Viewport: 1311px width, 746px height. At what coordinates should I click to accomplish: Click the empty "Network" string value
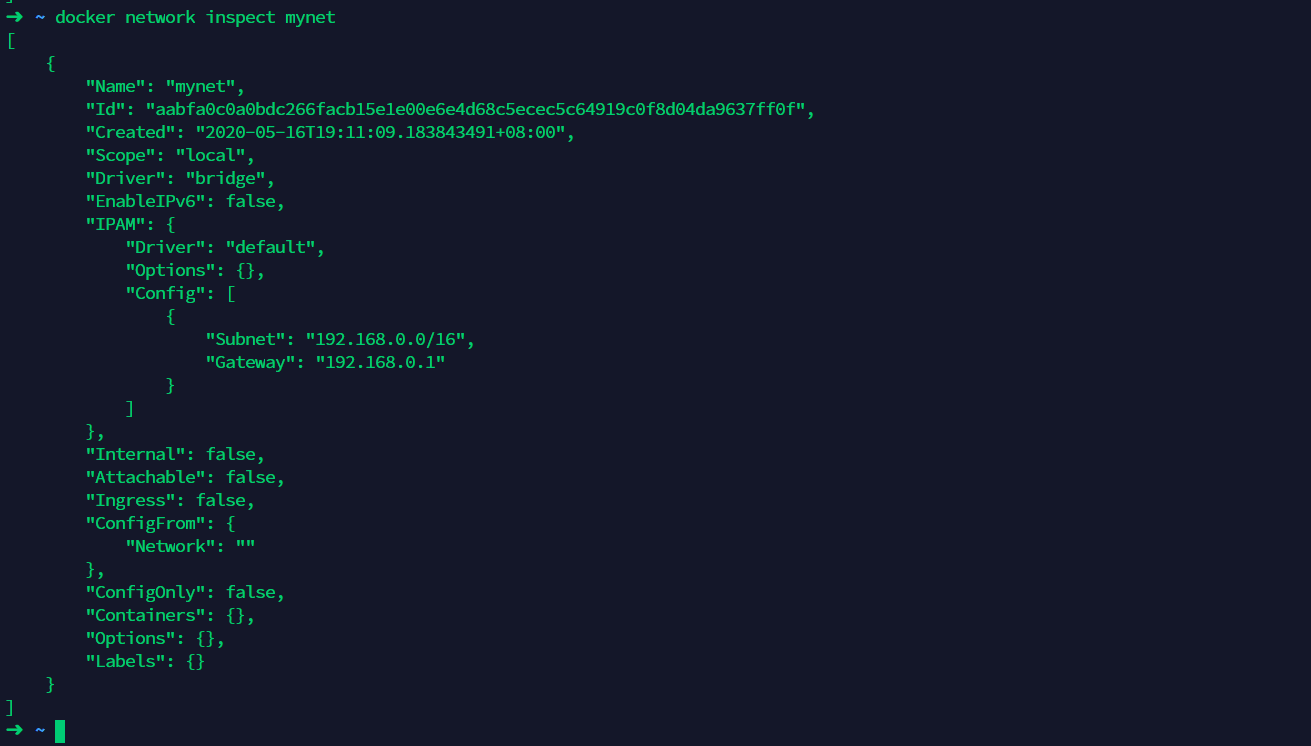pos(245,546)
